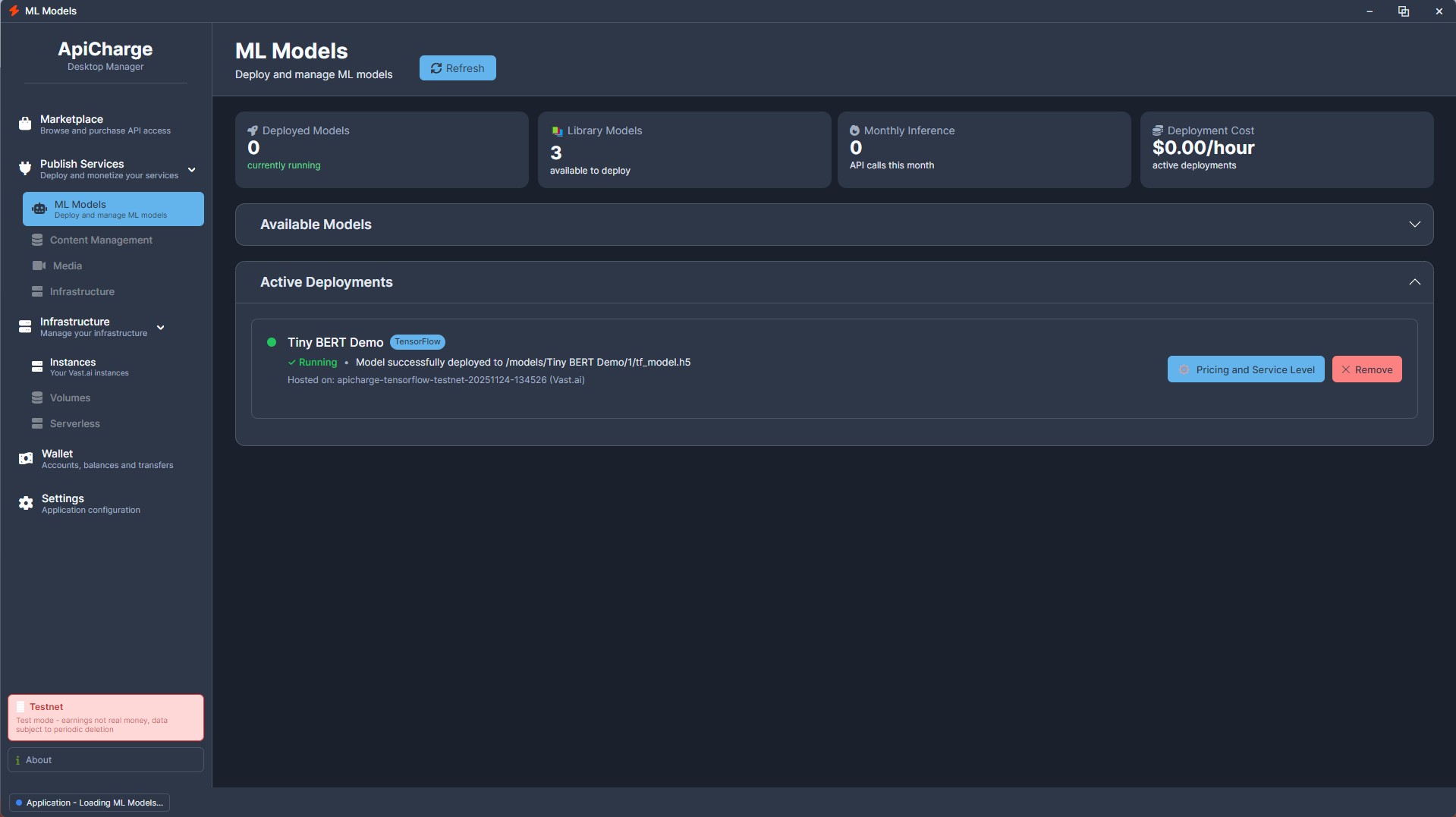Click the Instances icon under Infrastructure
Image resolution: width=1456 pixels, height=817 pixels.
37,366
